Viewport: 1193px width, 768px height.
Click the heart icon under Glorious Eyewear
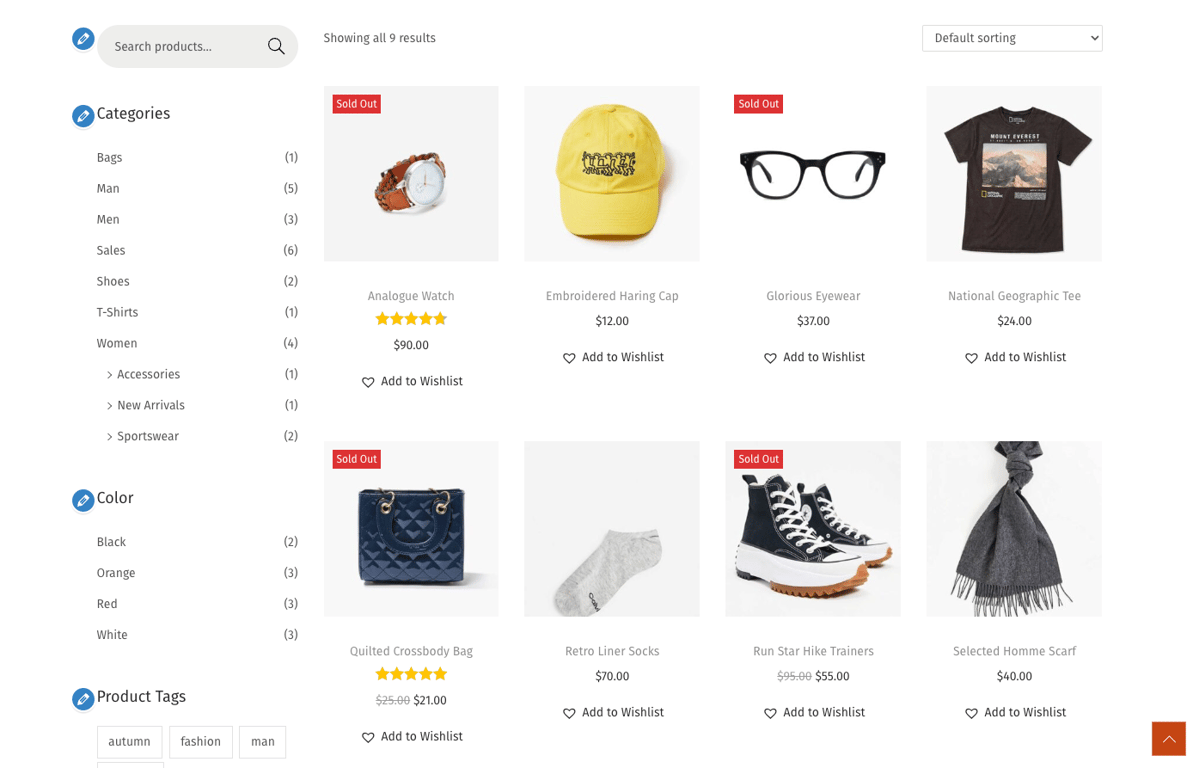pos(770,357)
